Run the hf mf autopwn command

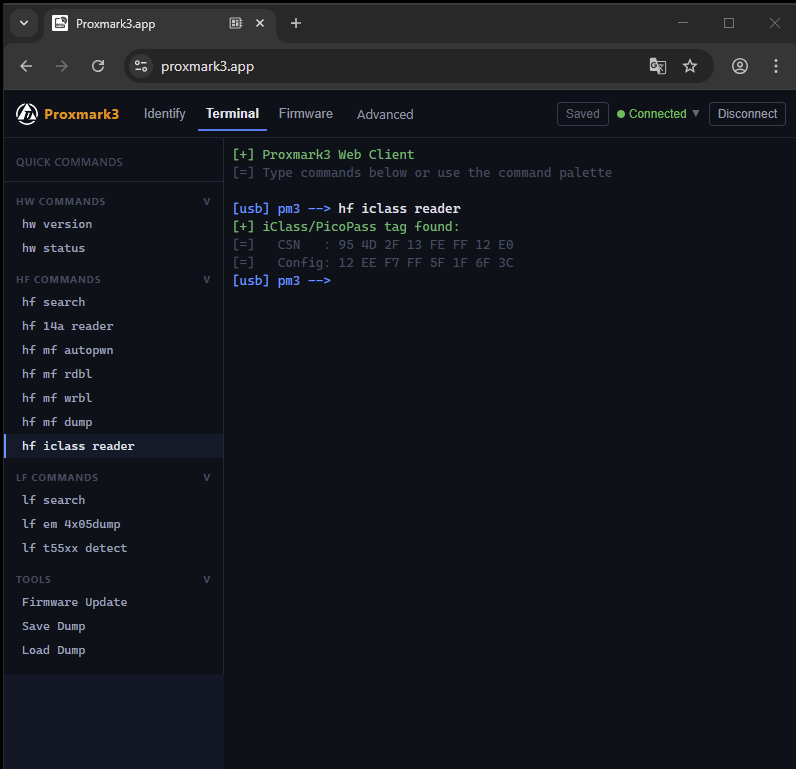(113, 350)
